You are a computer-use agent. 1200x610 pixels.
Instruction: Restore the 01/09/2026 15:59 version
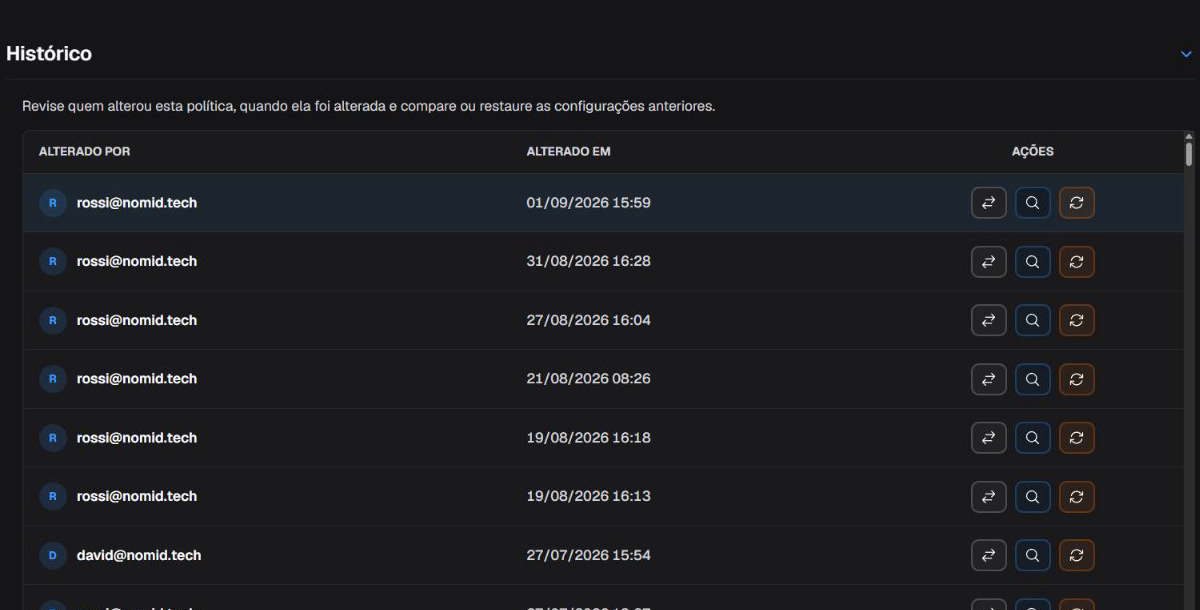click(x=1077, y=203)
